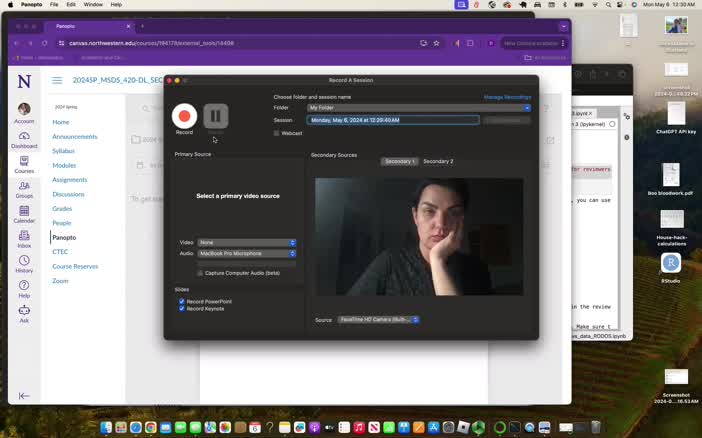Open the Audio MacBook Pro Microphone dropdown
Image resolution: width=702 pixels, height=438 pixels.
(x=247, y=253)
